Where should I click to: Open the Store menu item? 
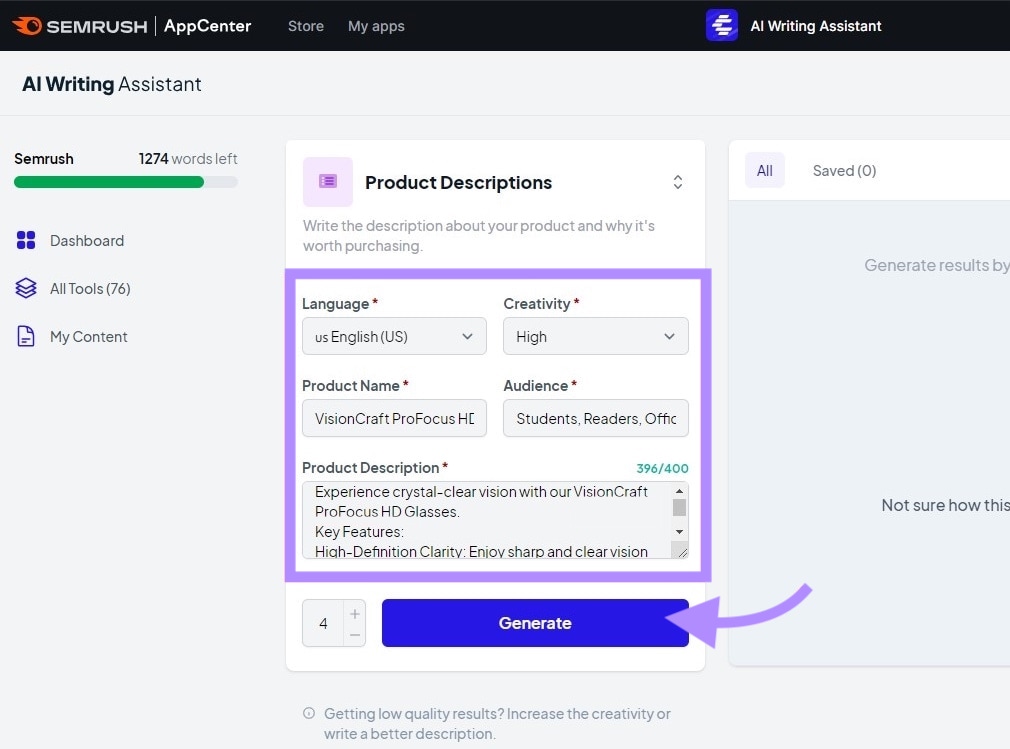305,26
